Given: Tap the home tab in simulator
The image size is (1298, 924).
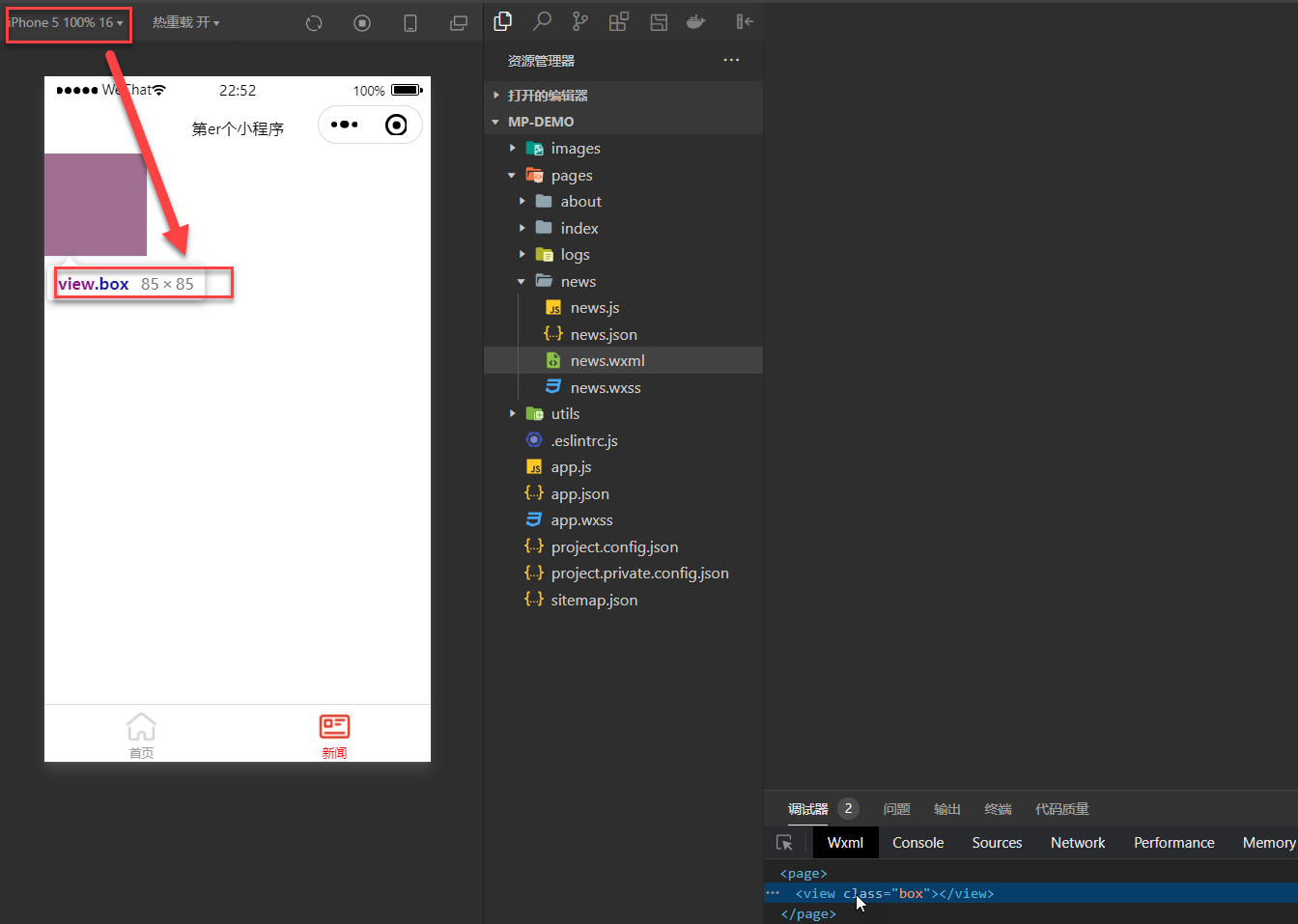Looking at the screenshot, I should (x=141, y=735).
